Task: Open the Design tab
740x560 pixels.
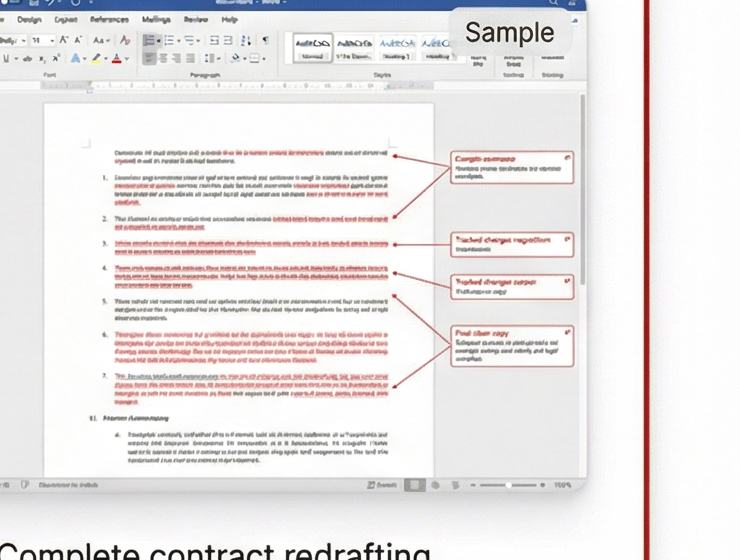Action: [29, 20]
